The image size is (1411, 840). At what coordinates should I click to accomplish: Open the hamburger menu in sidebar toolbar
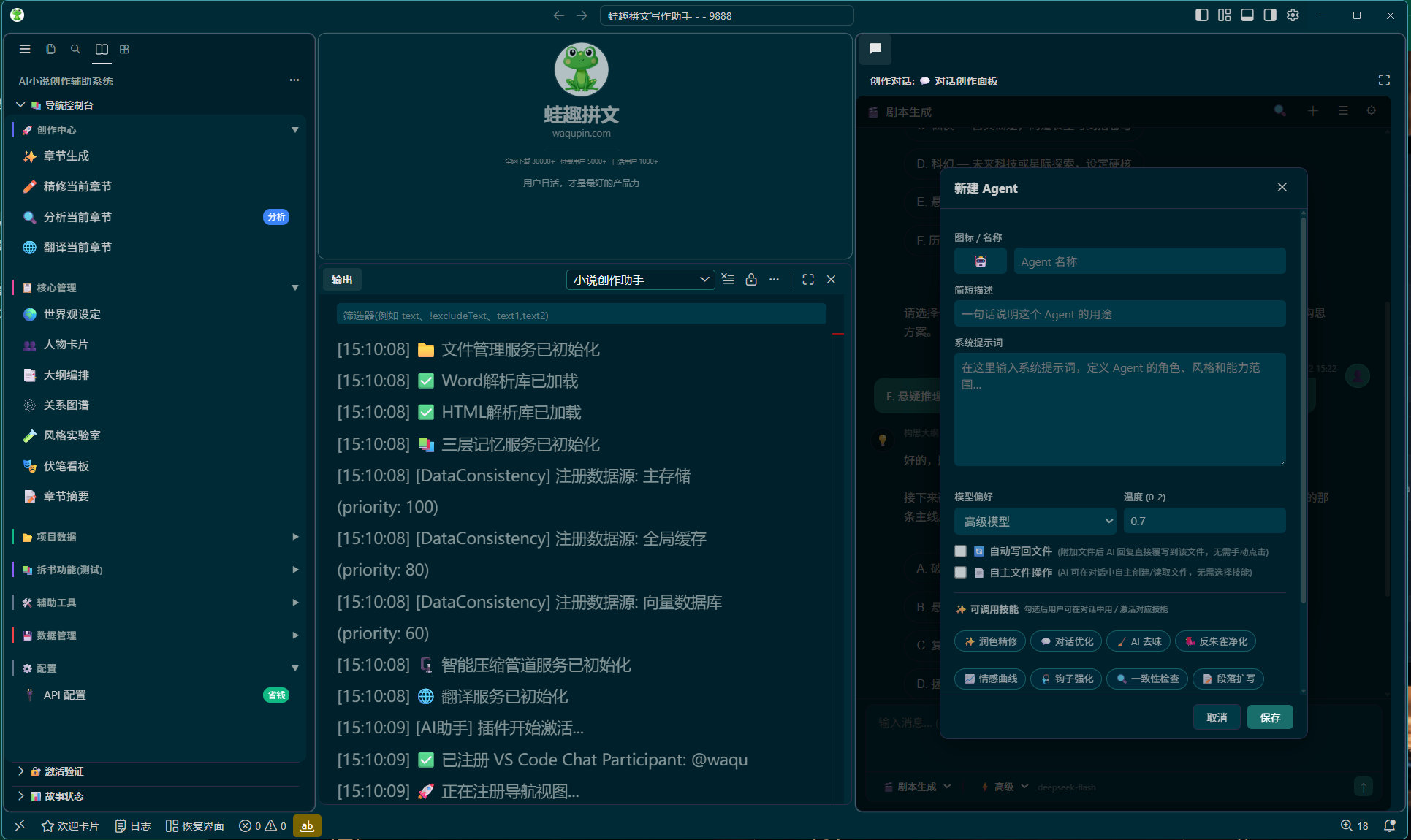pyautogui.click(x=25, y=49)
